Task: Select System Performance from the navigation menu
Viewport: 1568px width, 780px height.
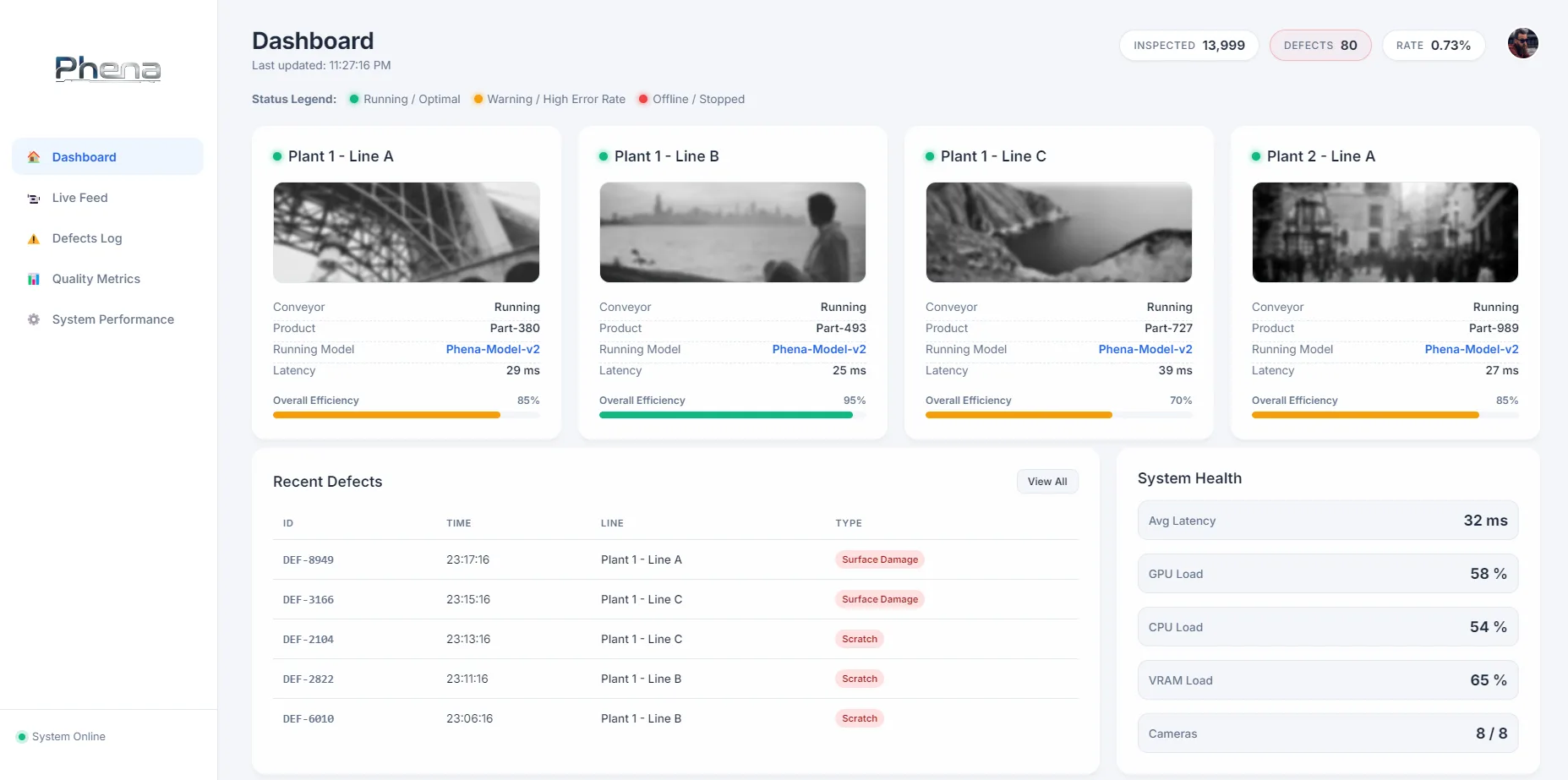Action: click(113, 319)
